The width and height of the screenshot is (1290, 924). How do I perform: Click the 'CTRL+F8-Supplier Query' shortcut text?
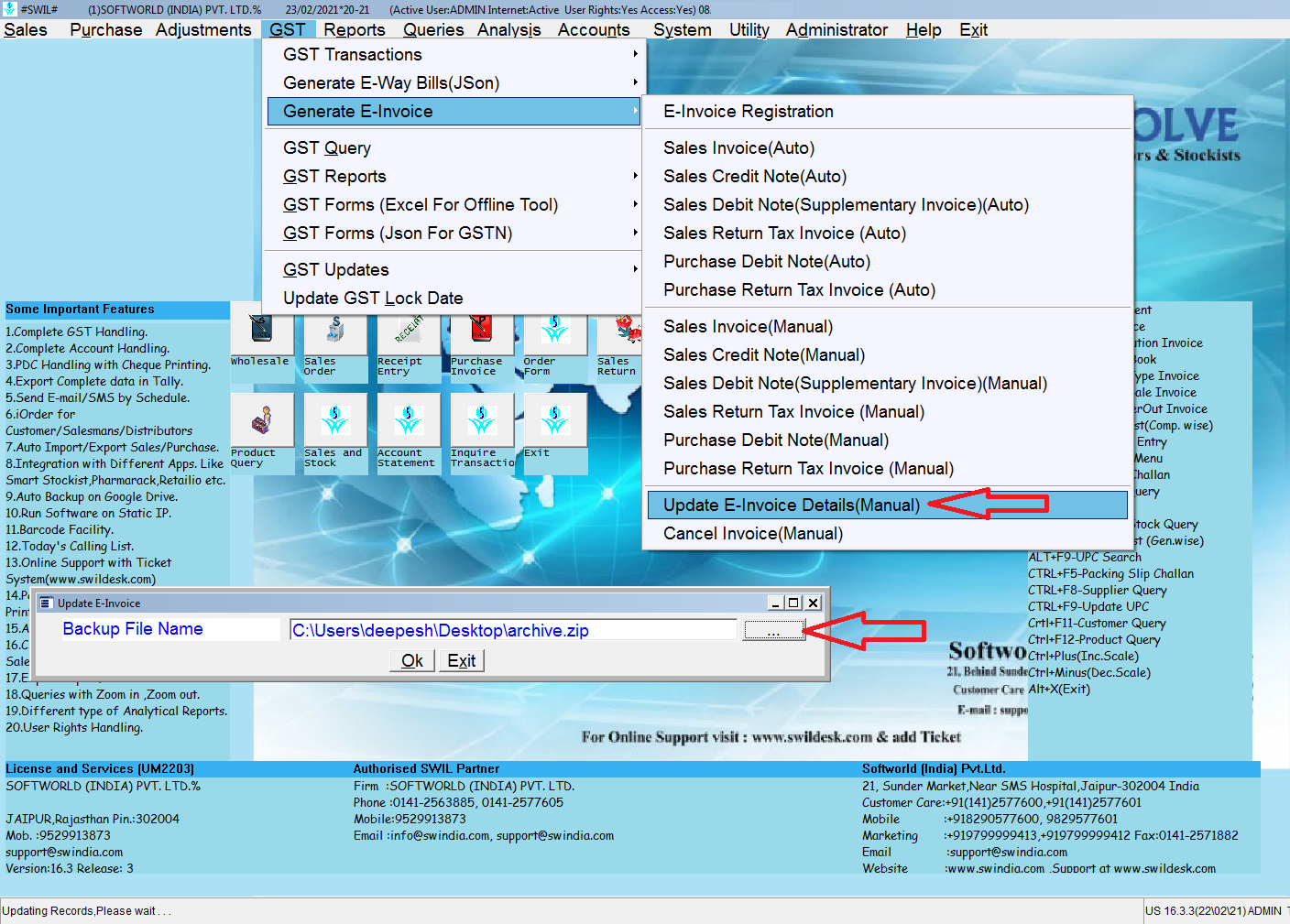[x=1098, y=591]
